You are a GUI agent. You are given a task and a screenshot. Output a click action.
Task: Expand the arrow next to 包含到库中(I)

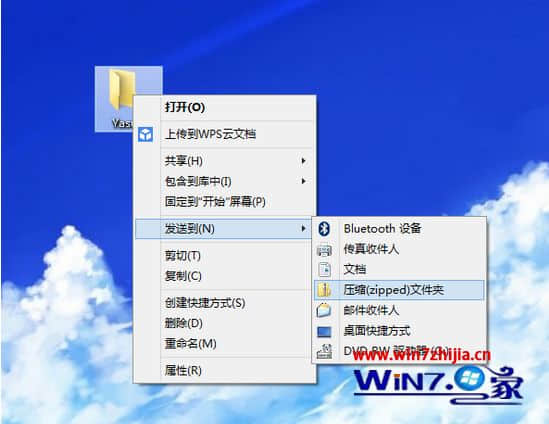click(x=303, y=181)
